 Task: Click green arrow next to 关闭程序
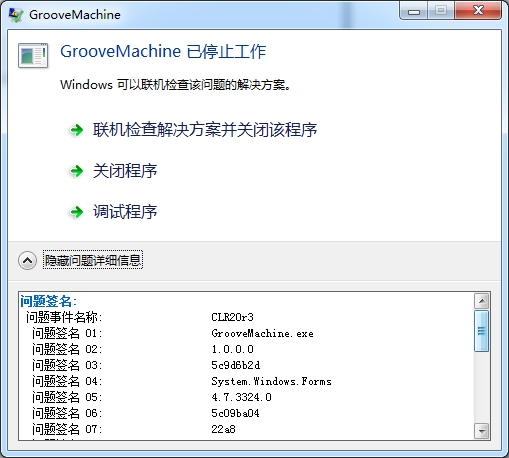pos(77,171)
